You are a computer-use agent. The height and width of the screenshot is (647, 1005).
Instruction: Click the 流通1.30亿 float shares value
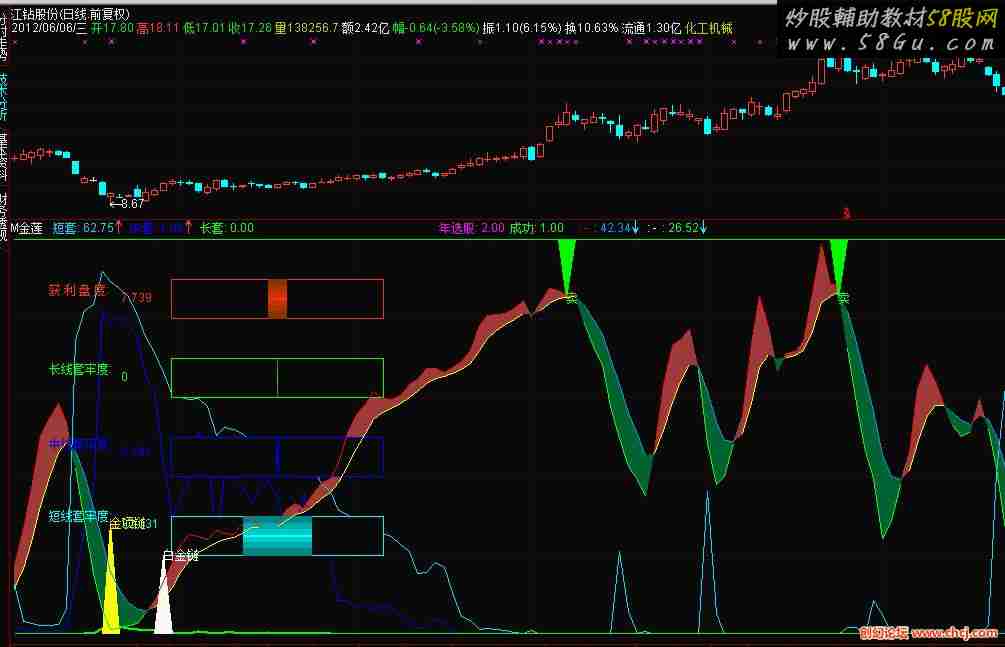click(651, 28)
